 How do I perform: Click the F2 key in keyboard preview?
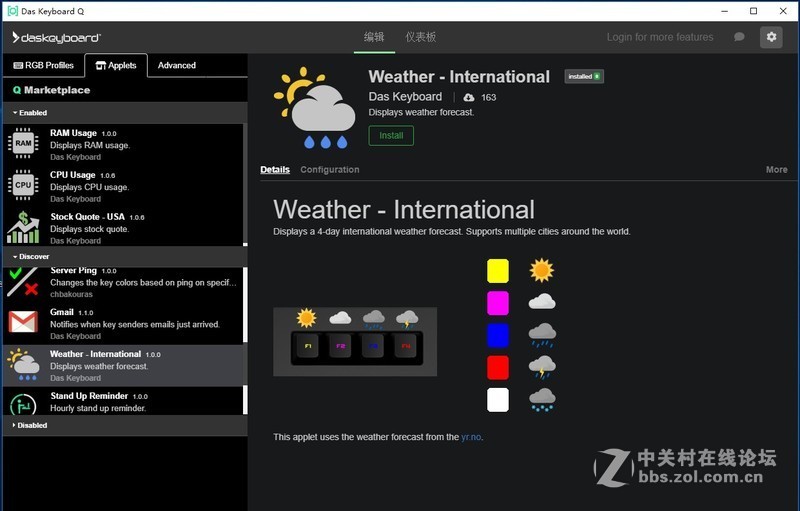tap(340, 346)
